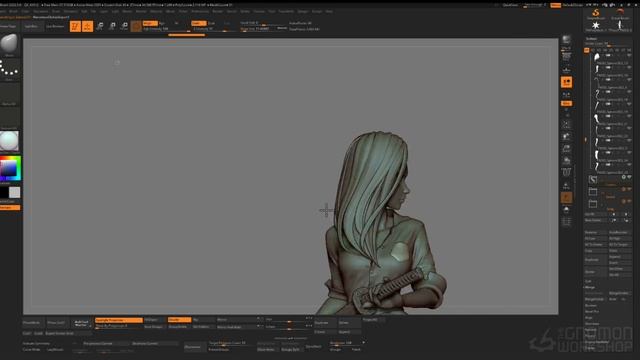Image resolution: width=640 pixels, height=360 pixels.
Task: Toggle the orange Mrgb button
Action: (150, 23)
